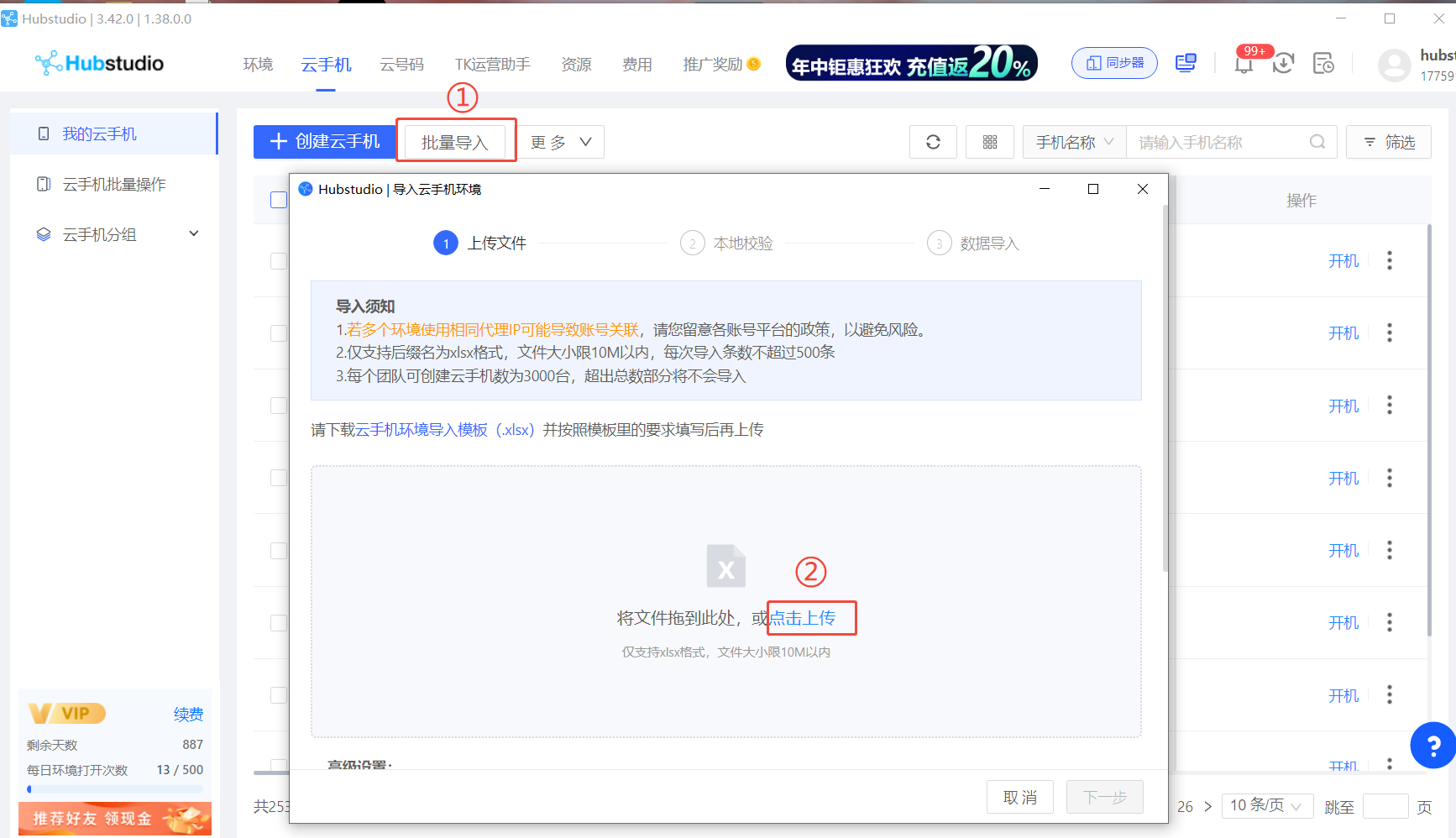1456x838 pixels.
Task: Click the multi-window sync screen icon
Action: pos(1186,63)
